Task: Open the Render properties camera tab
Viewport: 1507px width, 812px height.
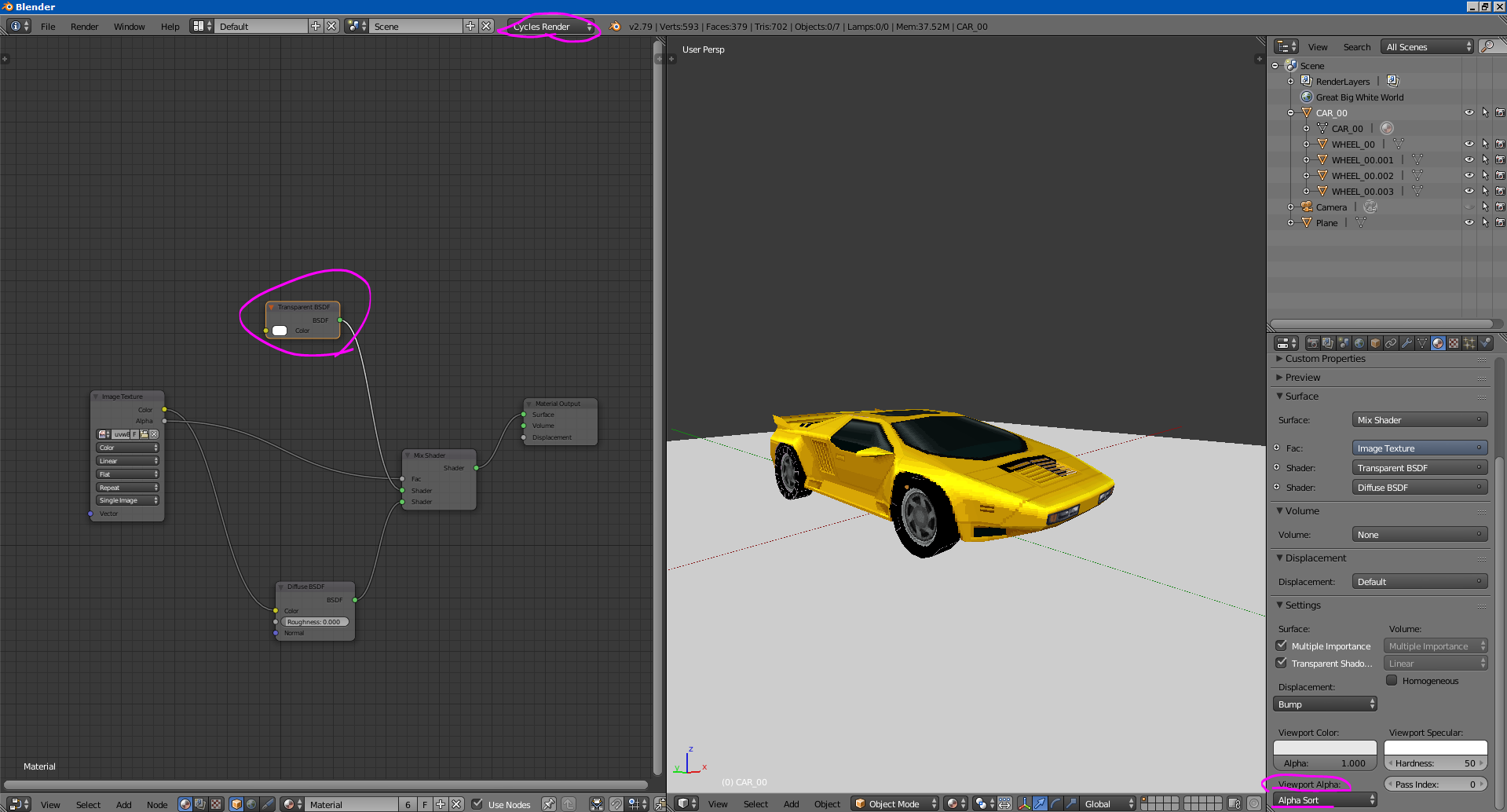Action: [x=1312, y=343]
